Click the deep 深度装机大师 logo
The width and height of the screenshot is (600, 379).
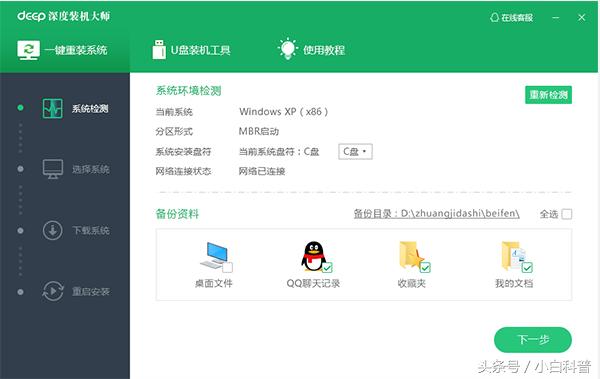[x=64, y=16]
